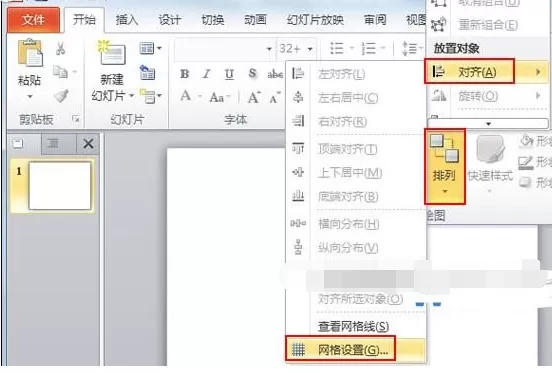Image resolution: width=552 pixels, height=373 pixels.
Task: Select 横向分布(H) distribute horizontally
Action: point(356,223)
